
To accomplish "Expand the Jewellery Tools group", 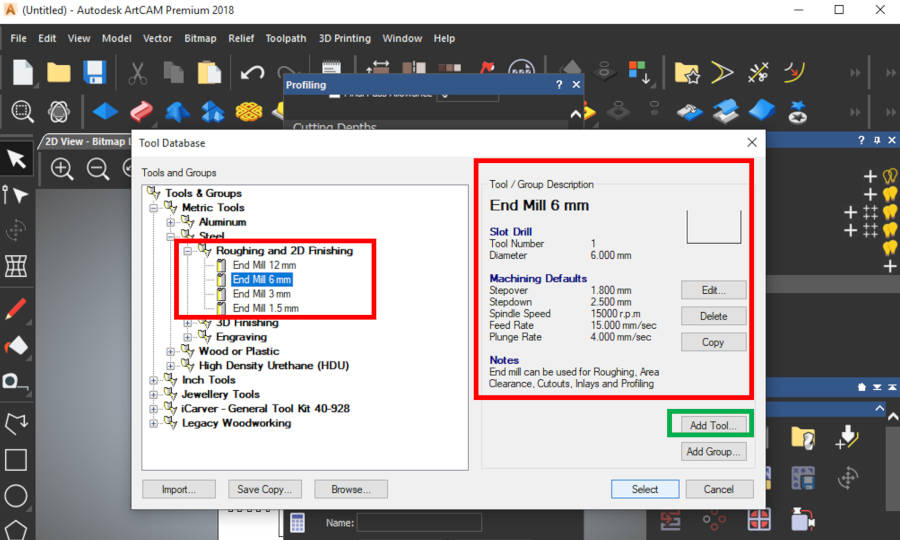I will (154, 394).
